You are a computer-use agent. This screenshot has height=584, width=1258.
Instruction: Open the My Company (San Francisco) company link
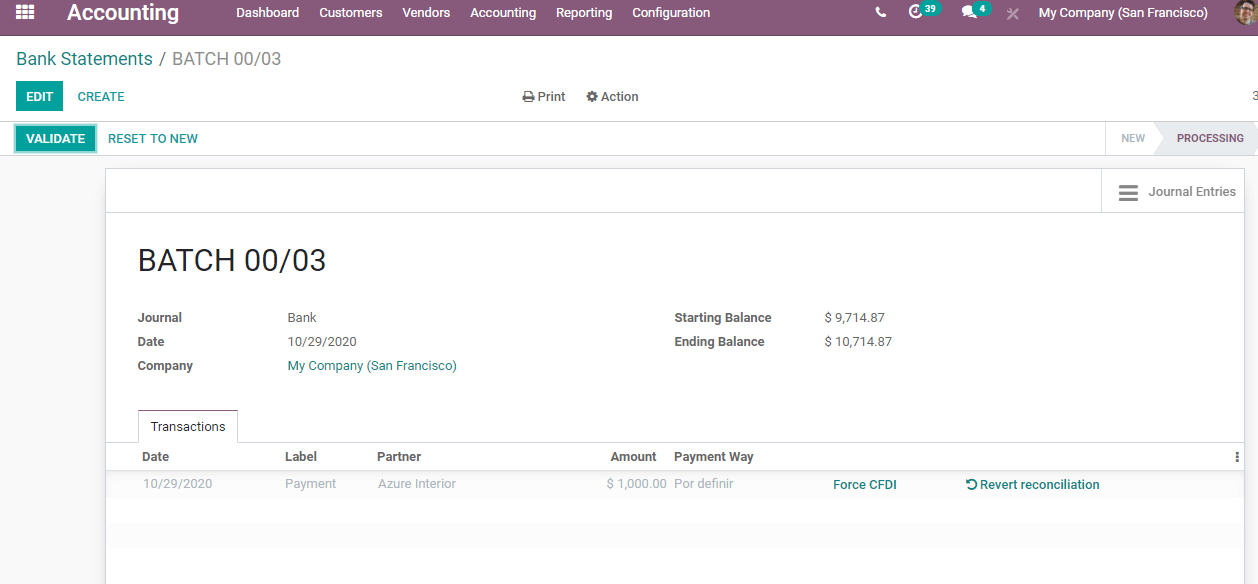372,366
